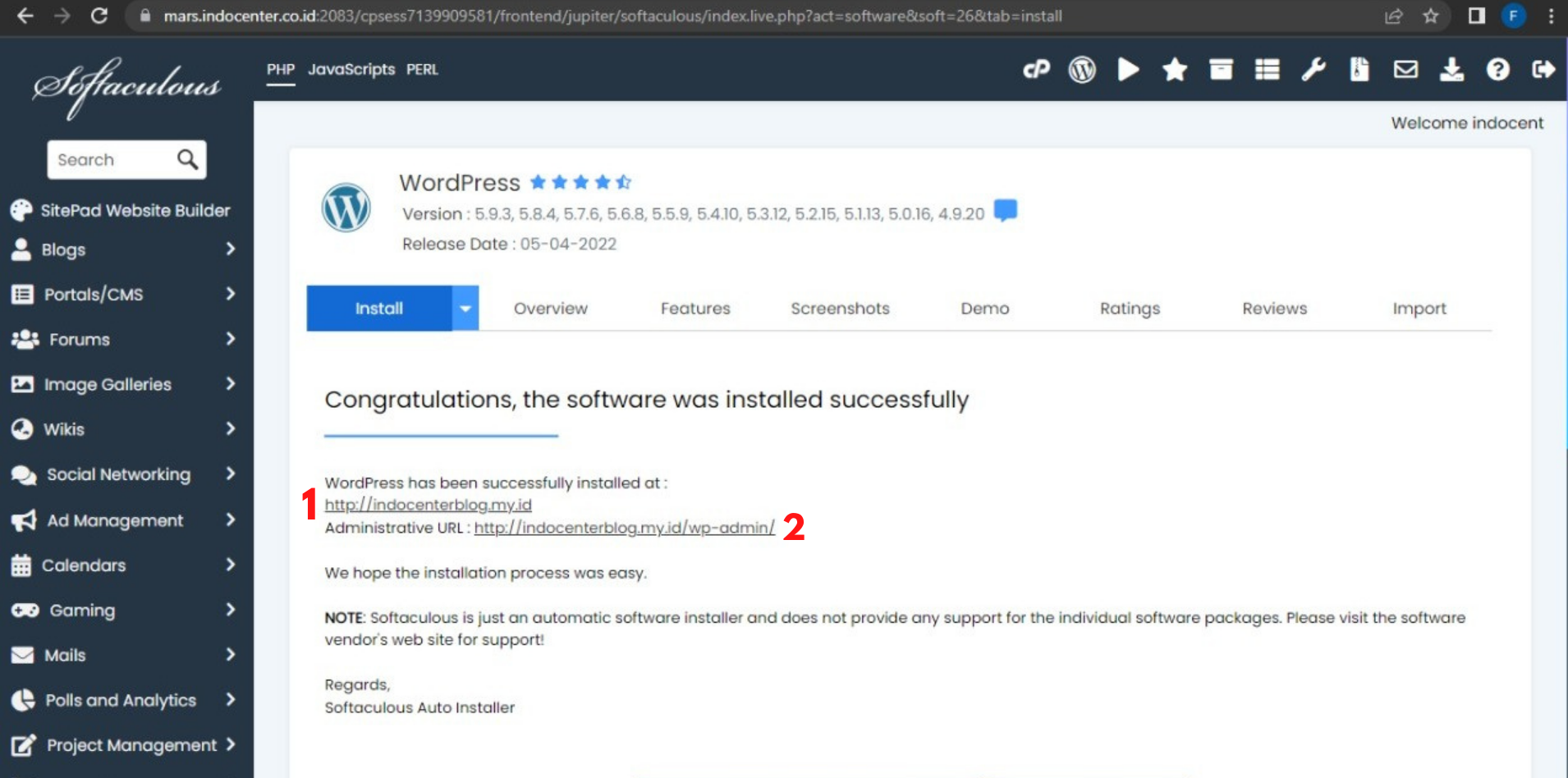Bookmark this page star icon

coord(1431,16)
